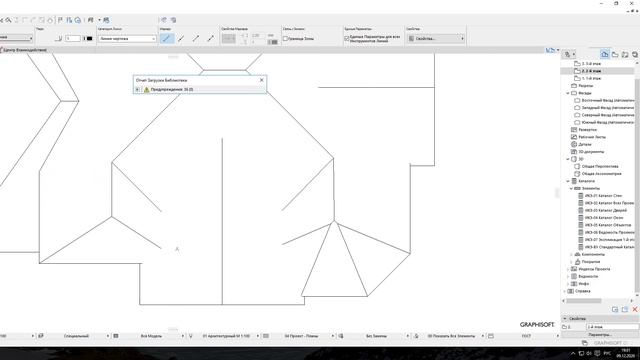Image resolution: width=640 pixels, height=360 pixels.
Task: Open Общая Перспектива view
Action: [x=600, y=167]
